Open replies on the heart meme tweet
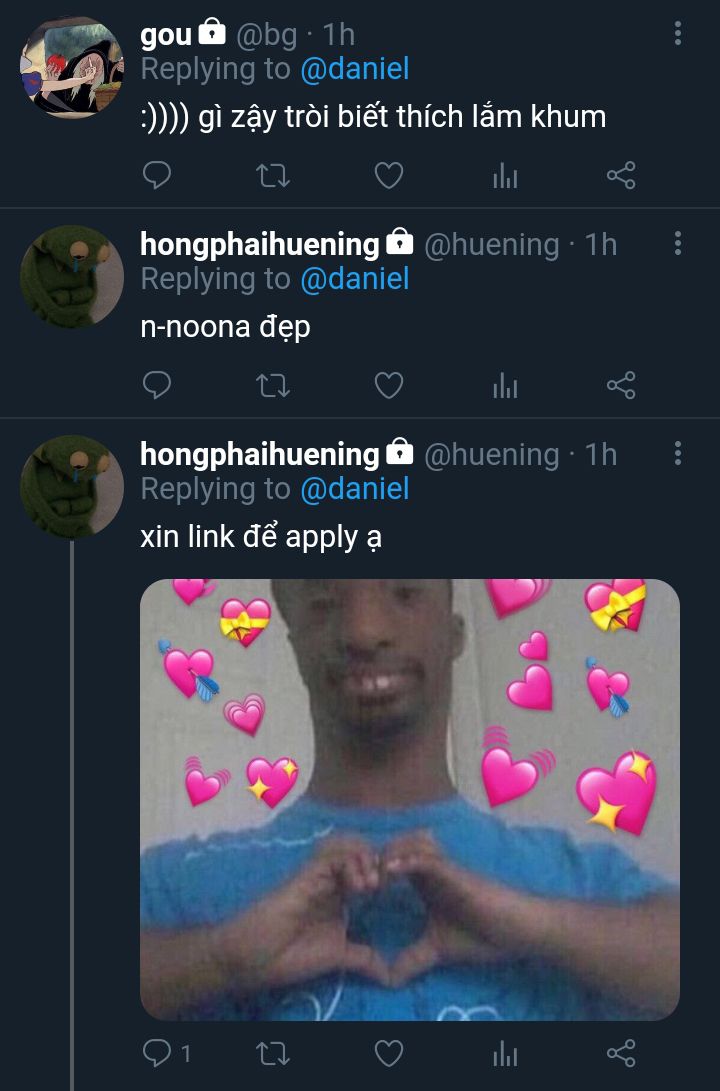The height and width of the screenshot is (1091, 720). click(x=166, y=1053)
